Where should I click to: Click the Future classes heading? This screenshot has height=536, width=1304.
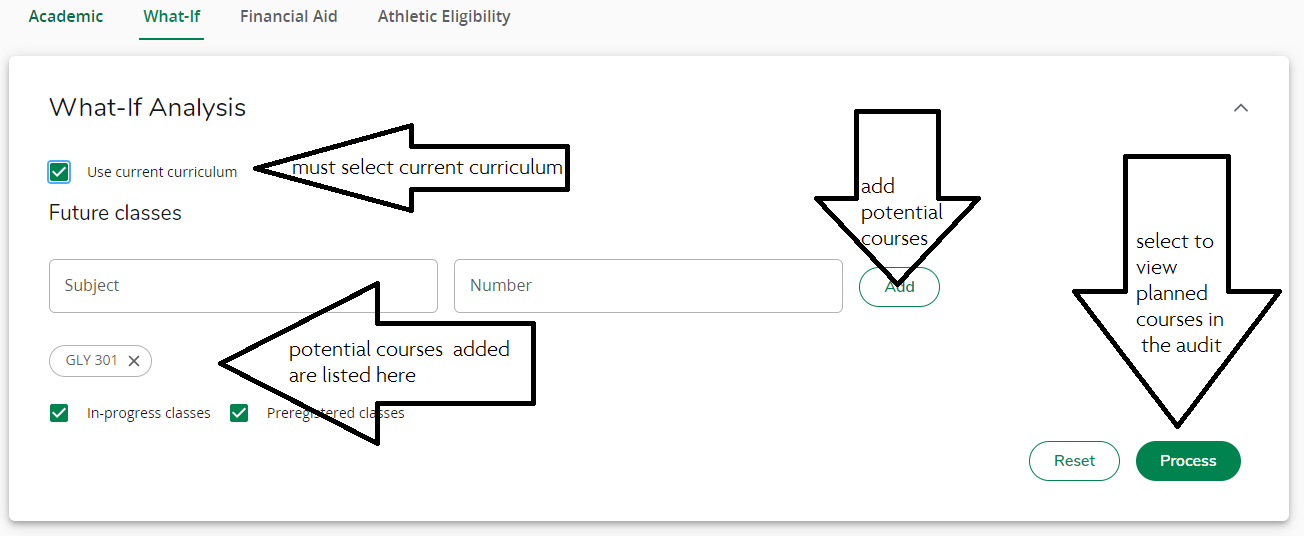[115, 213]
